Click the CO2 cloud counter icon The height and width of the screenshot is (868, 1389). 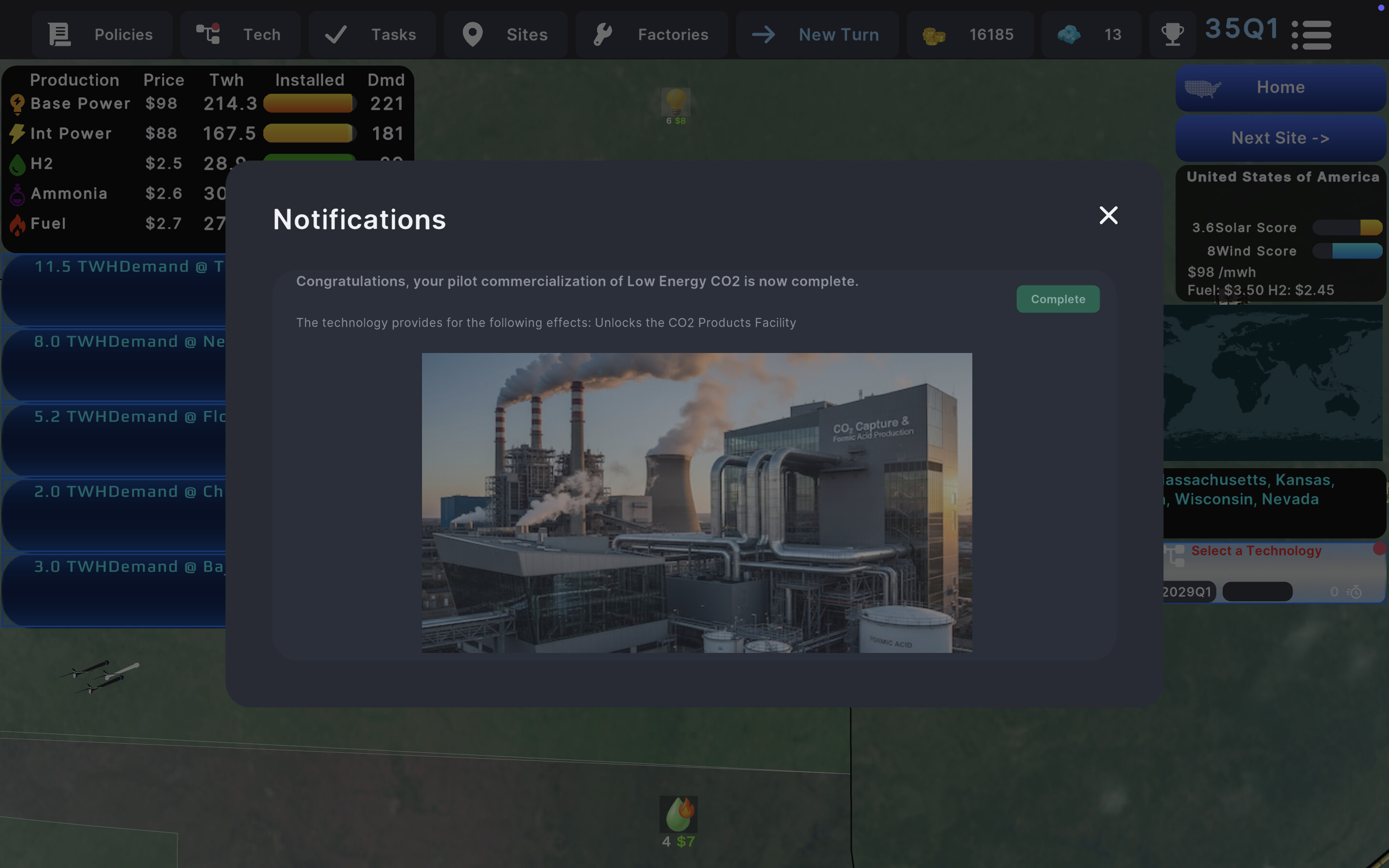1069,34
